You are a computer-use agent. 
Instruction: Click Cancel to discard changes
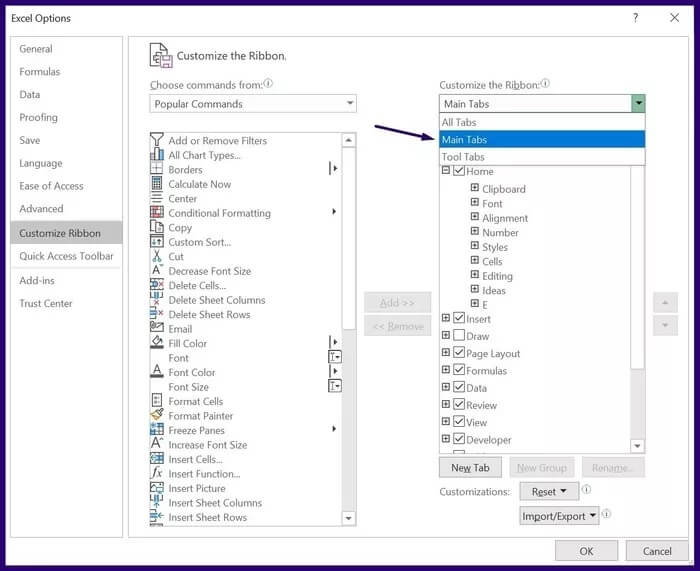[x=657, y=551]
